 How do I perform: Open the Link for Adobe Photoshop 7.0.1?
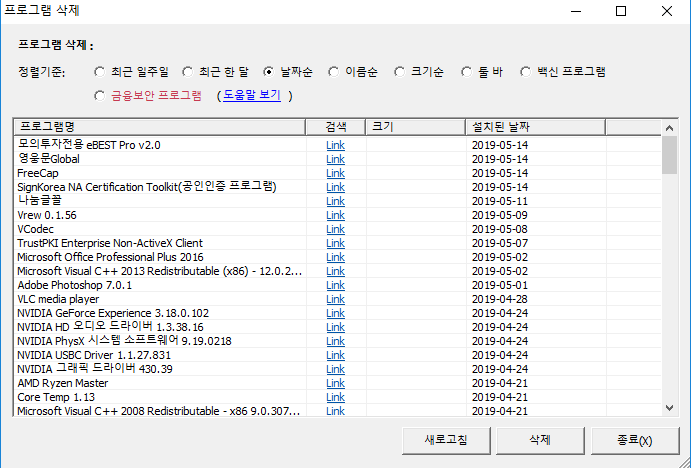click(x=335, y=285)
